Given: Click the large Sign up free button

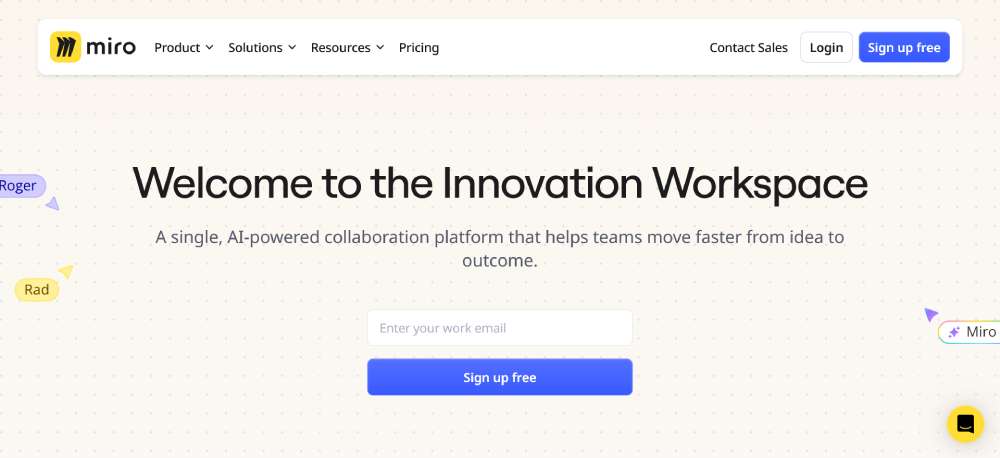Looking at the screenshot, I should click(500, 377).
